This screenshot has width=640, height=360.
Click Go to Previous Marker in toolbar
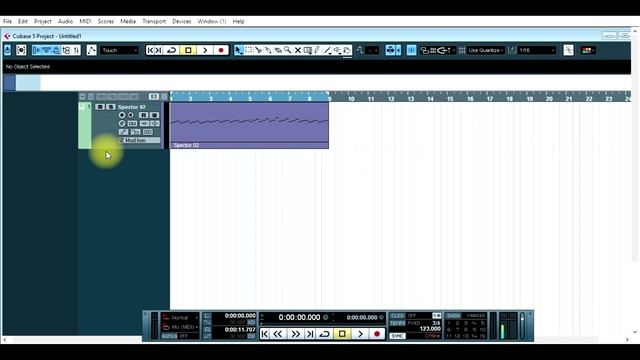[x=150, y=50]
